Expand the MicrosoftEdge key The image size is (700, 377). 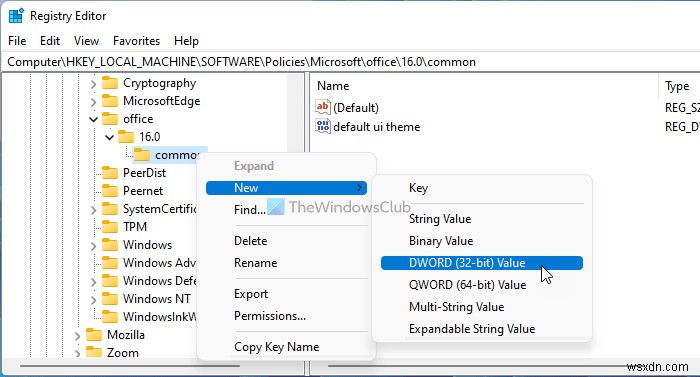93,101
